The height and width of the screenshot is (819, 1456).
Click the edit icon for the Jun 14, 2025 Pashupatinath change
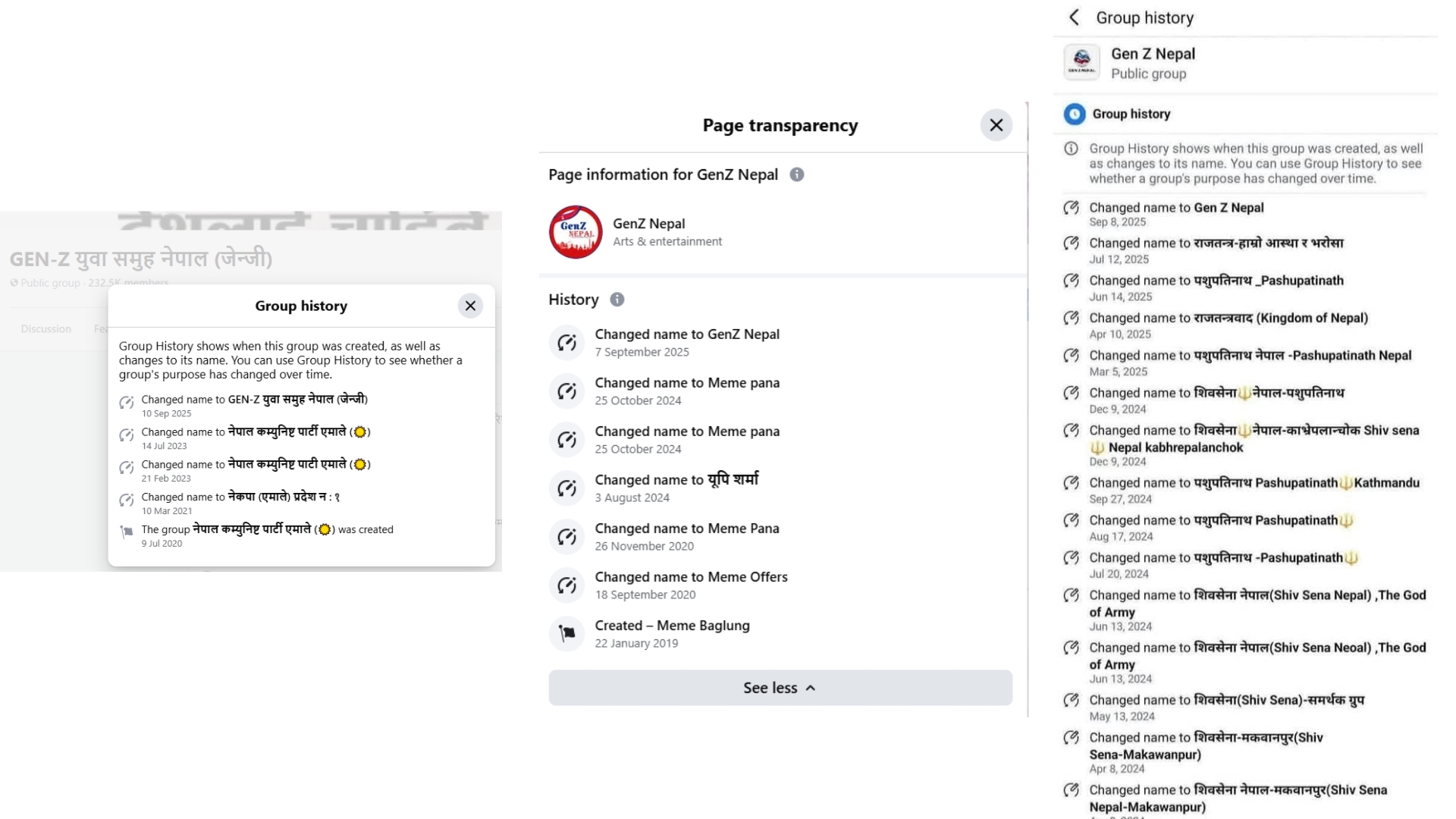click(1071, 281)
